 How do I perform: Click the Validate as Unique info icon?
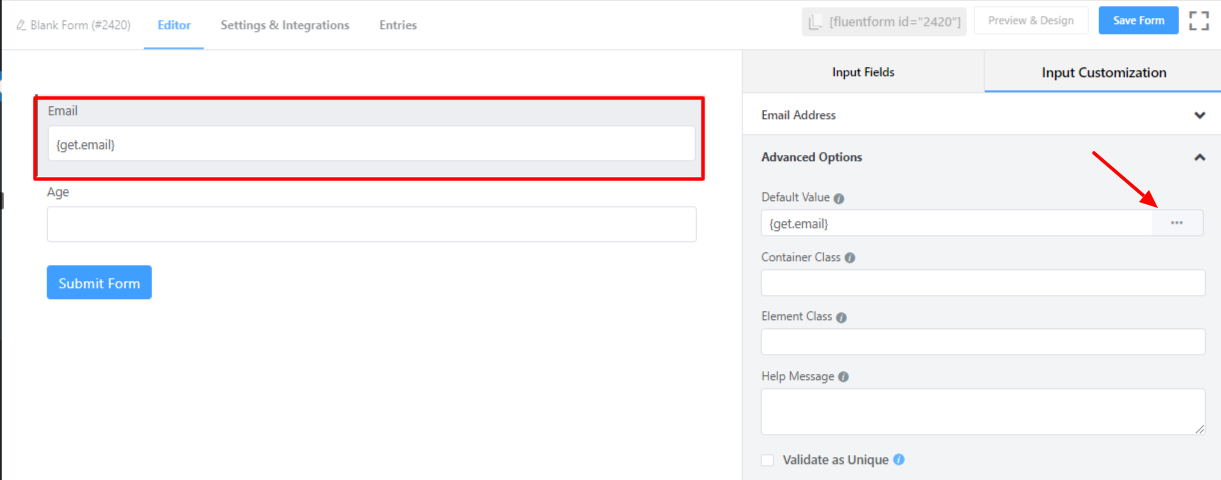(x=898, y=460)
